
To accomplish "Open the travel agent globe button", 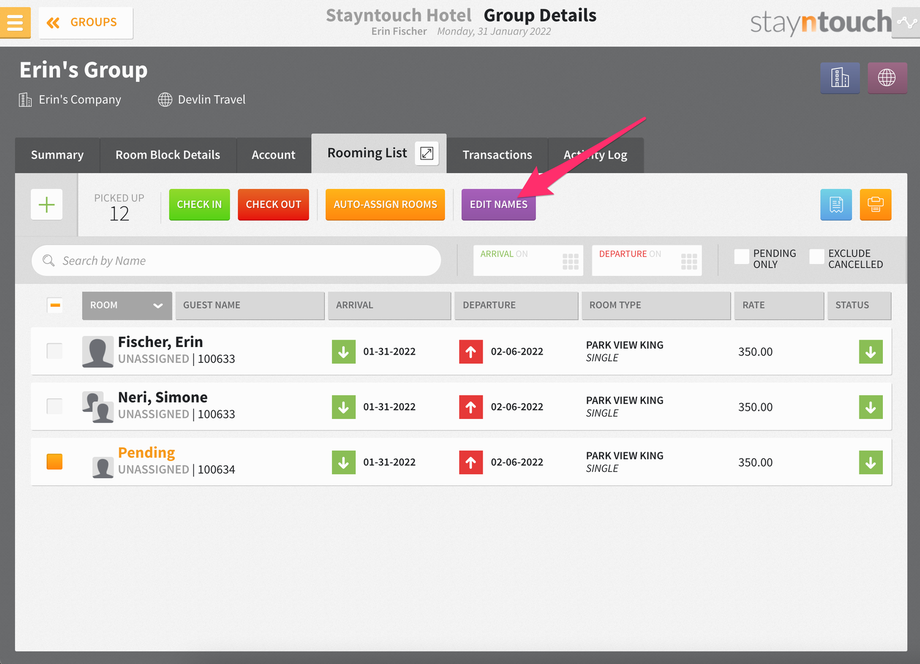I will click(x=887, y=77).
